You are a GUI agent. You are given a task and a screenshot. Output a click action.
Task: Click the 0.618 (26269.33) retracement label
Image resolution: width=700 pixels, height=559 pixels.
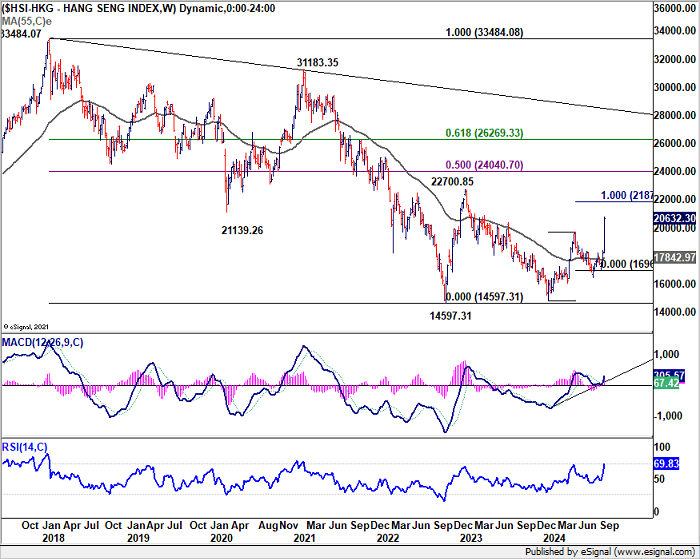484,133
